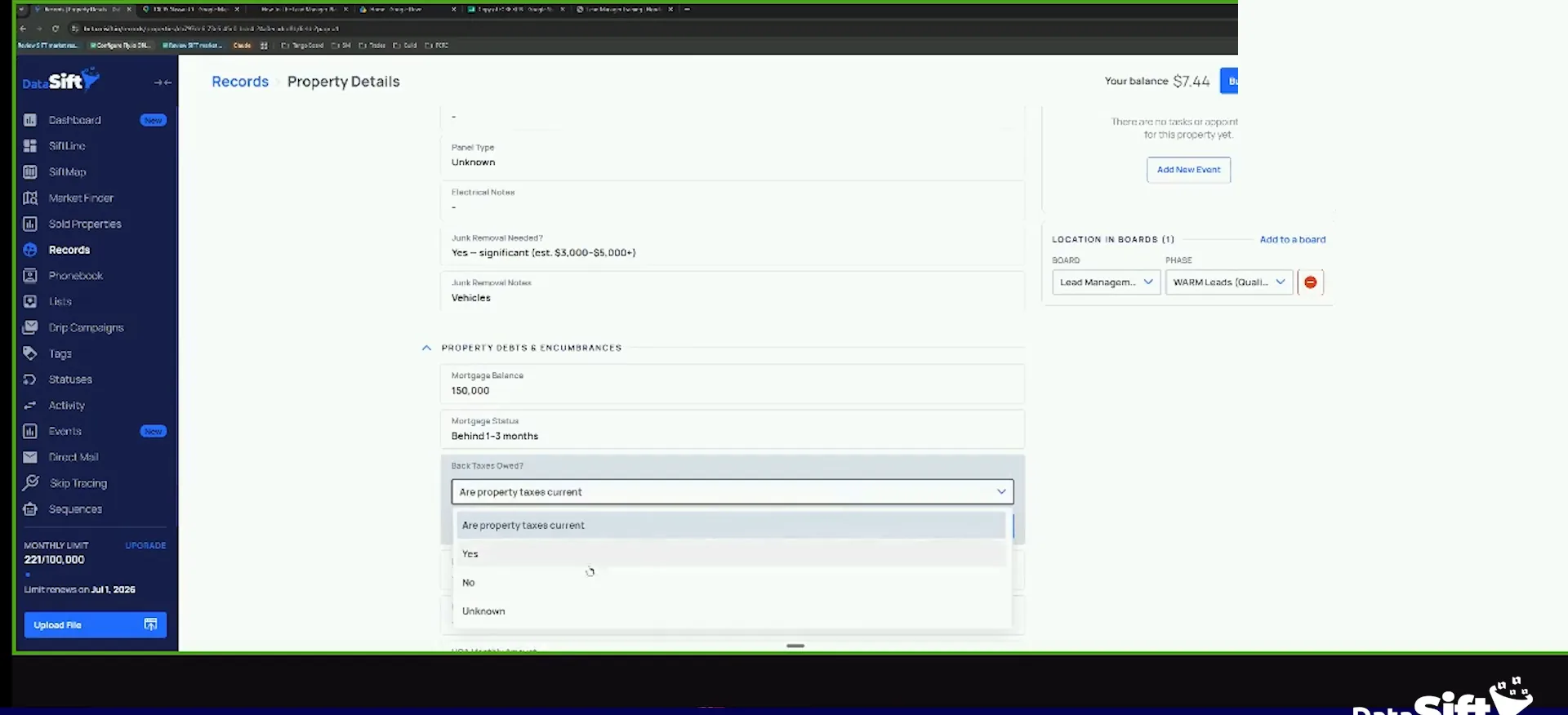Select the Sold Properties sidebar icon

(30, 224)
